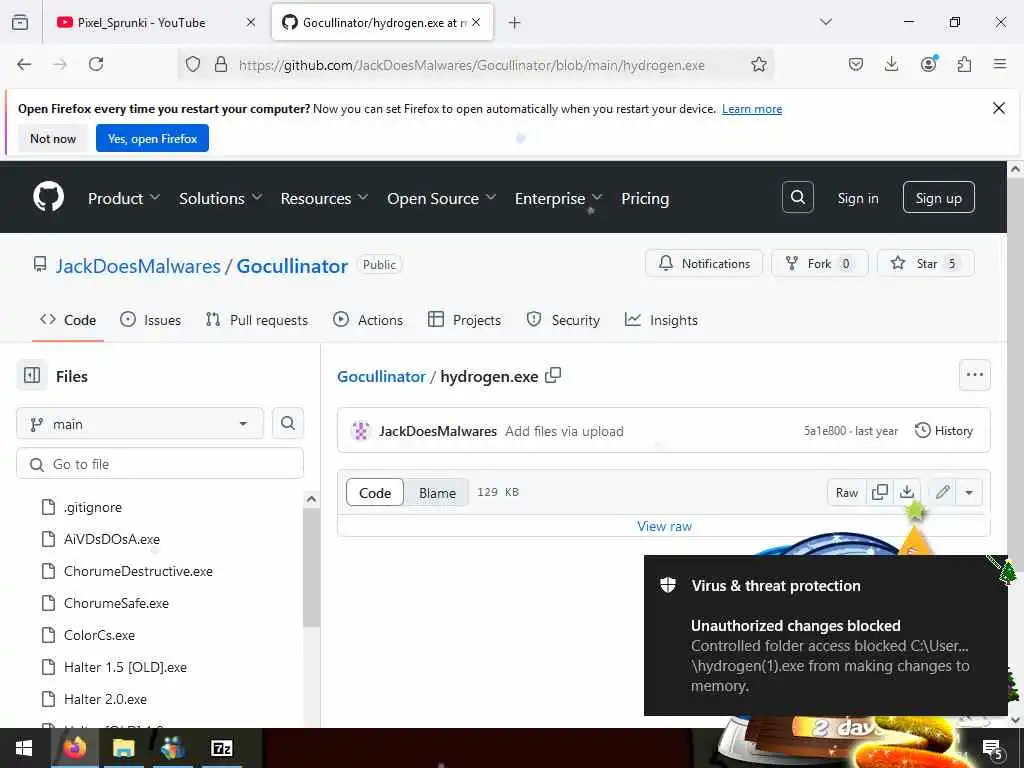Switch to the Issues tab

pos(150,319)
